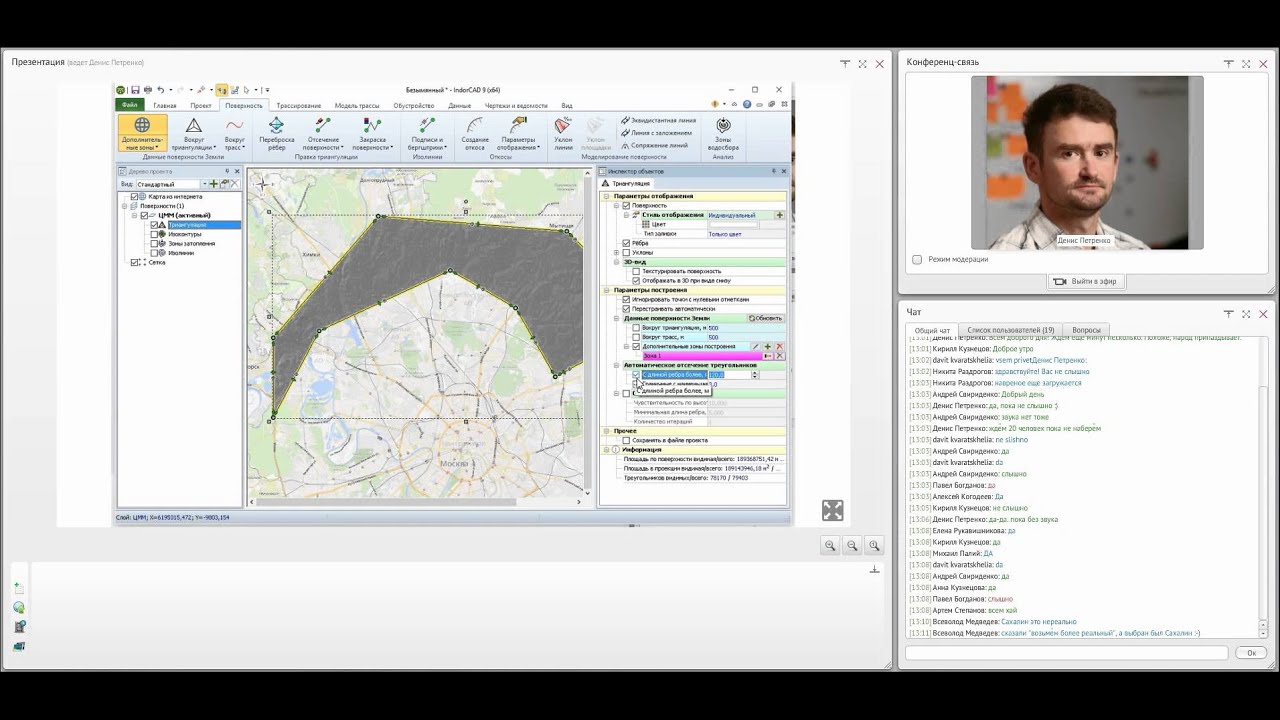The width and height of the screenshot is (1280, 720).
Task: Enable Текстурировать поверхность checkbox
Action: coord(636,271)
